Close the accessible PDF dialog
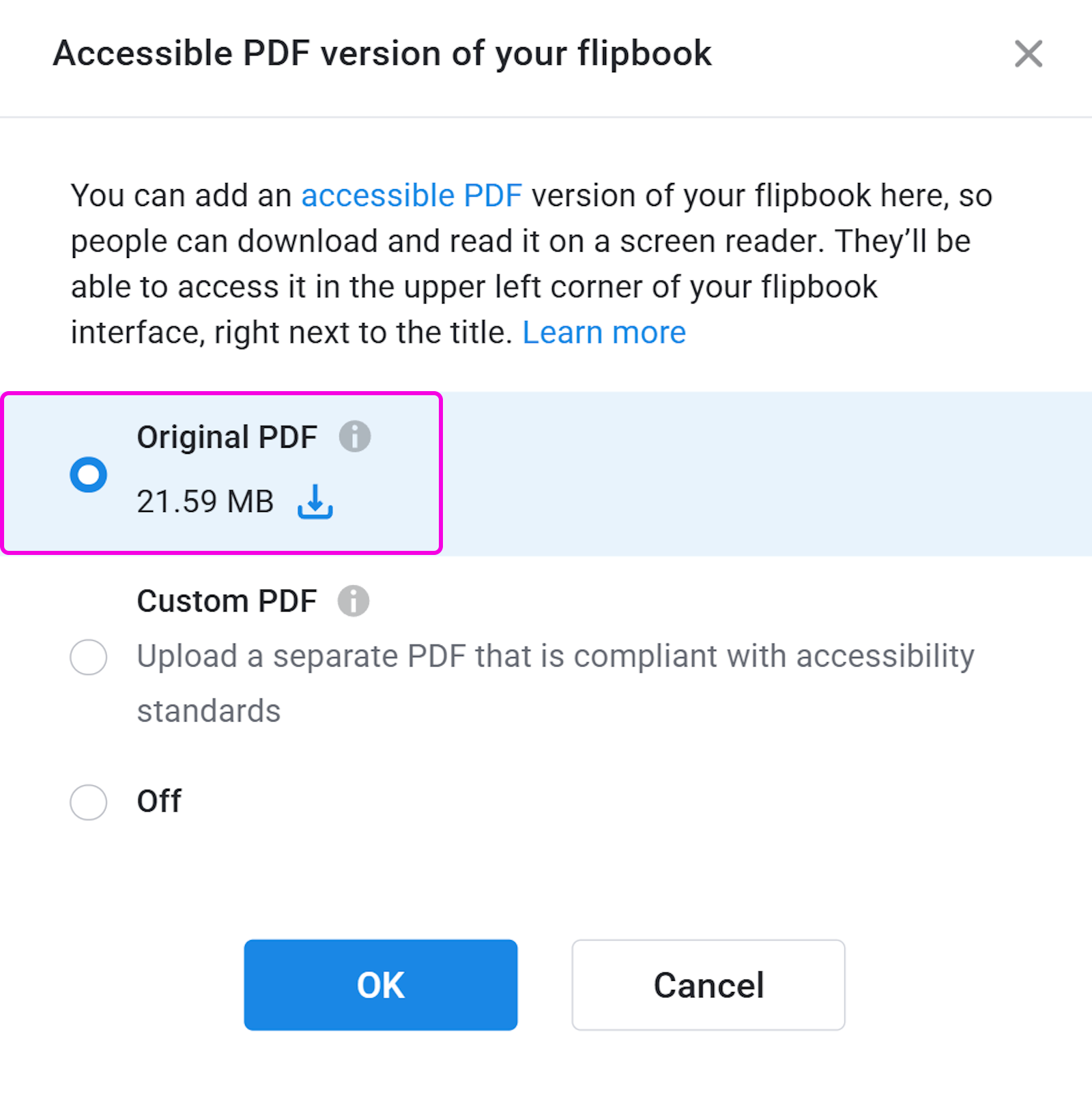This screenshot has height=1114, width=1092. pyautogui.click(x=1028, y=54)
